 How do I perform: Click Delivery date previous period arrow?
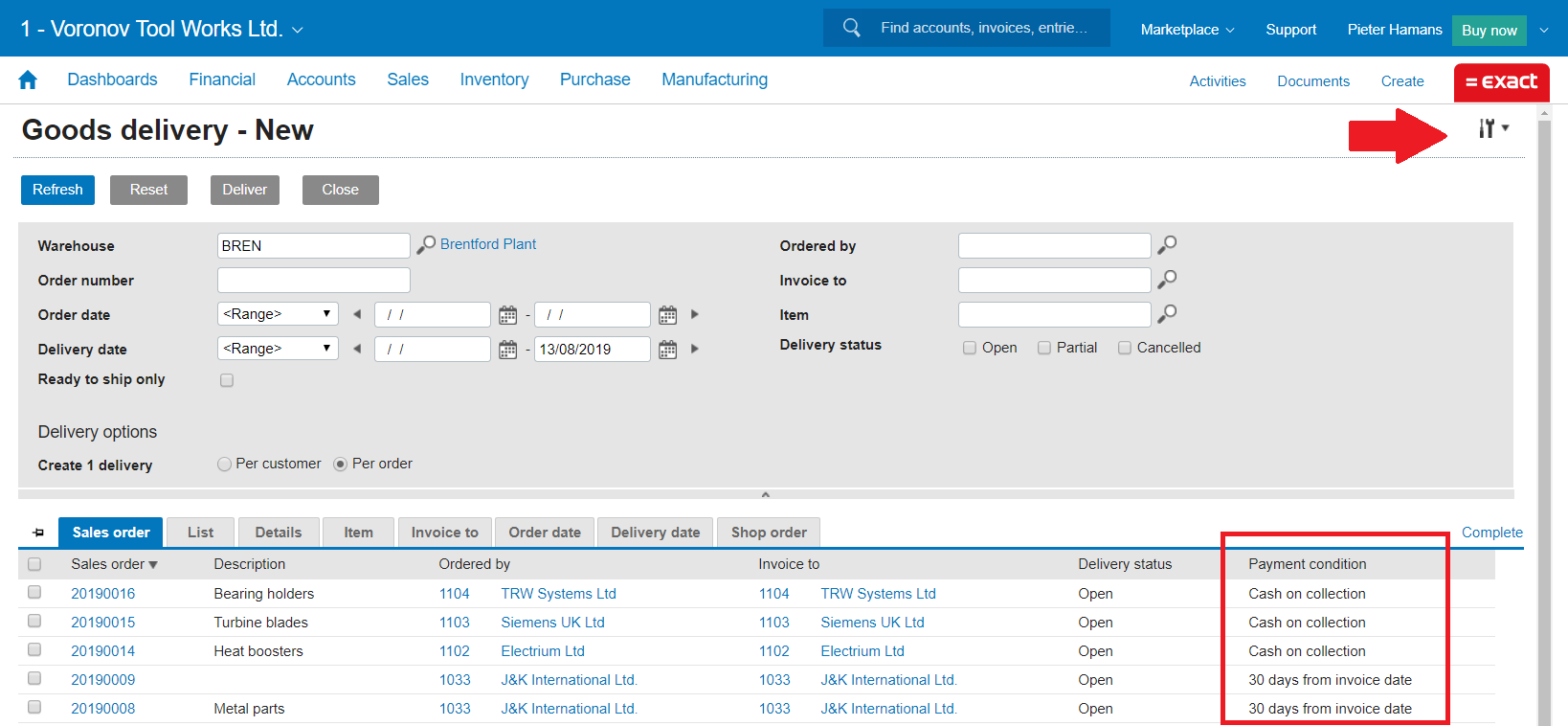[357, 349]
